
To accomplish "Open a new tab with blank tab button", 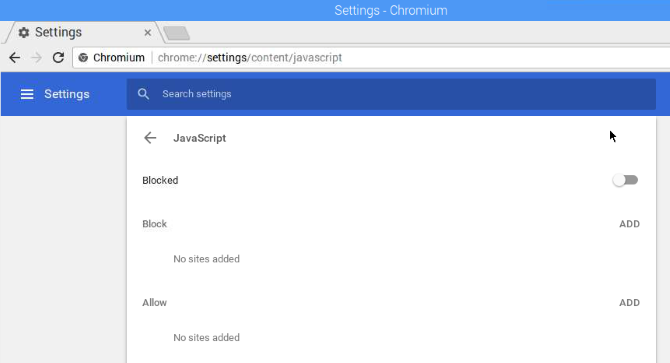I will tap(176, 33).
